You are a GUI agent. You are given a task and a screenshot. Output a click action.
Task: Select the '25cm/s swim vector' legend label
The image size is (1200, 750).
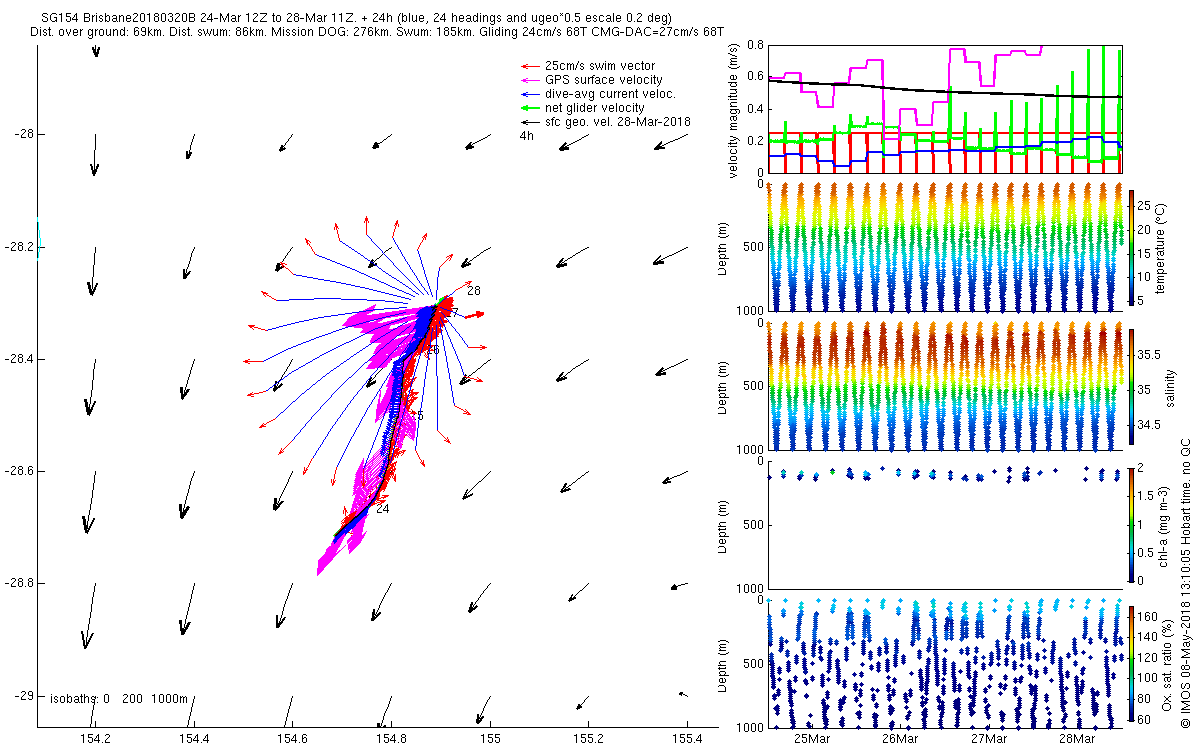pyautogui.click(x=601, y=66)
